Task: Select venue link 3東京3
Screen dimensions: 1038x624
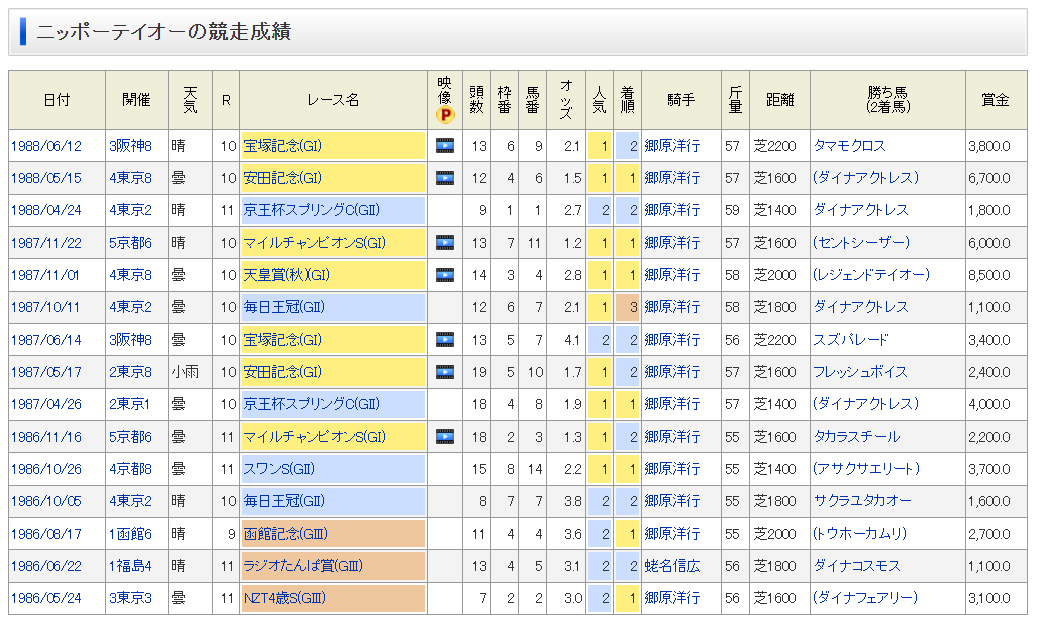Action: 130,598
